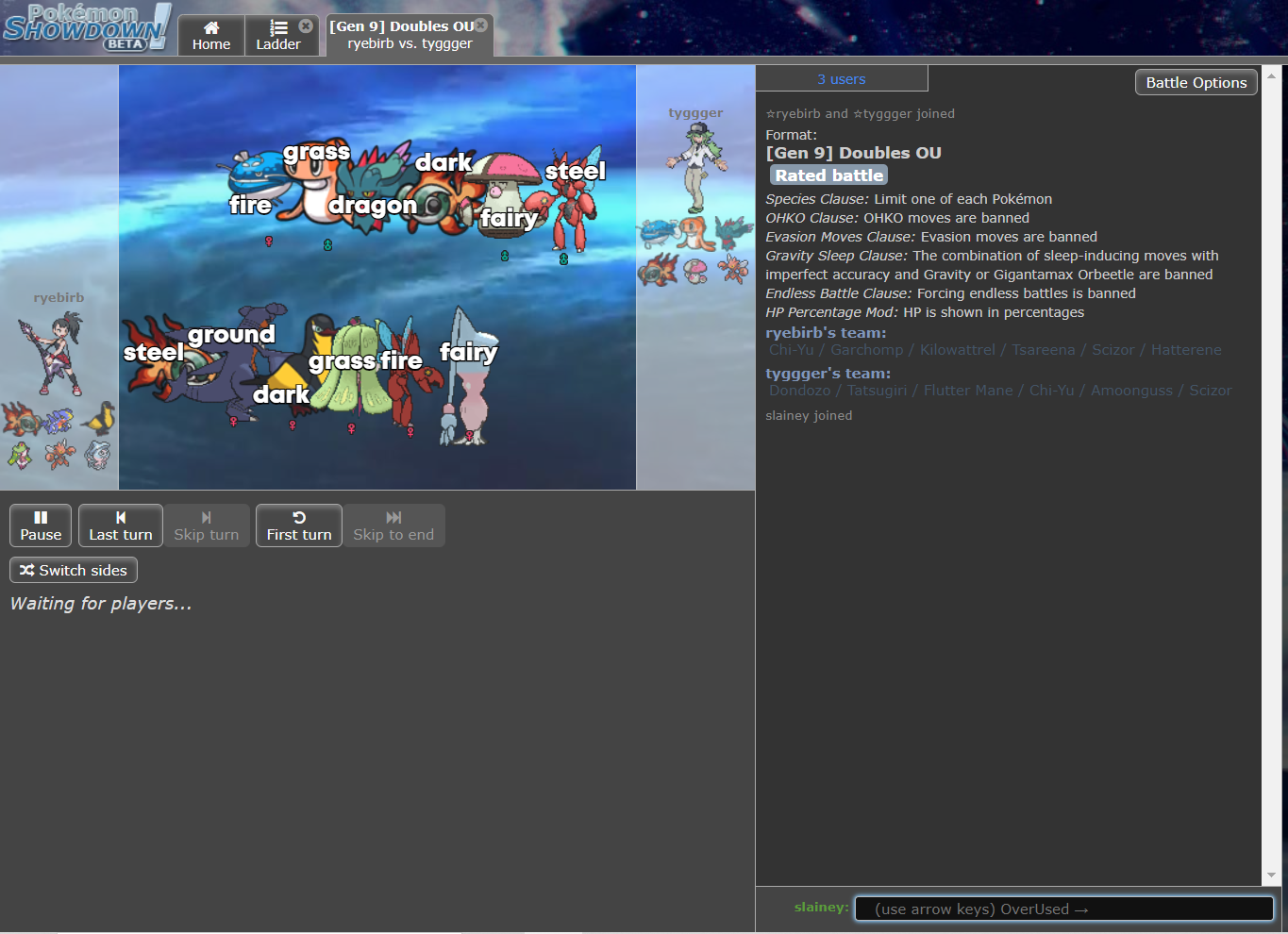Select ryebirb's Chi-Yu team icon

coord(21,418)
